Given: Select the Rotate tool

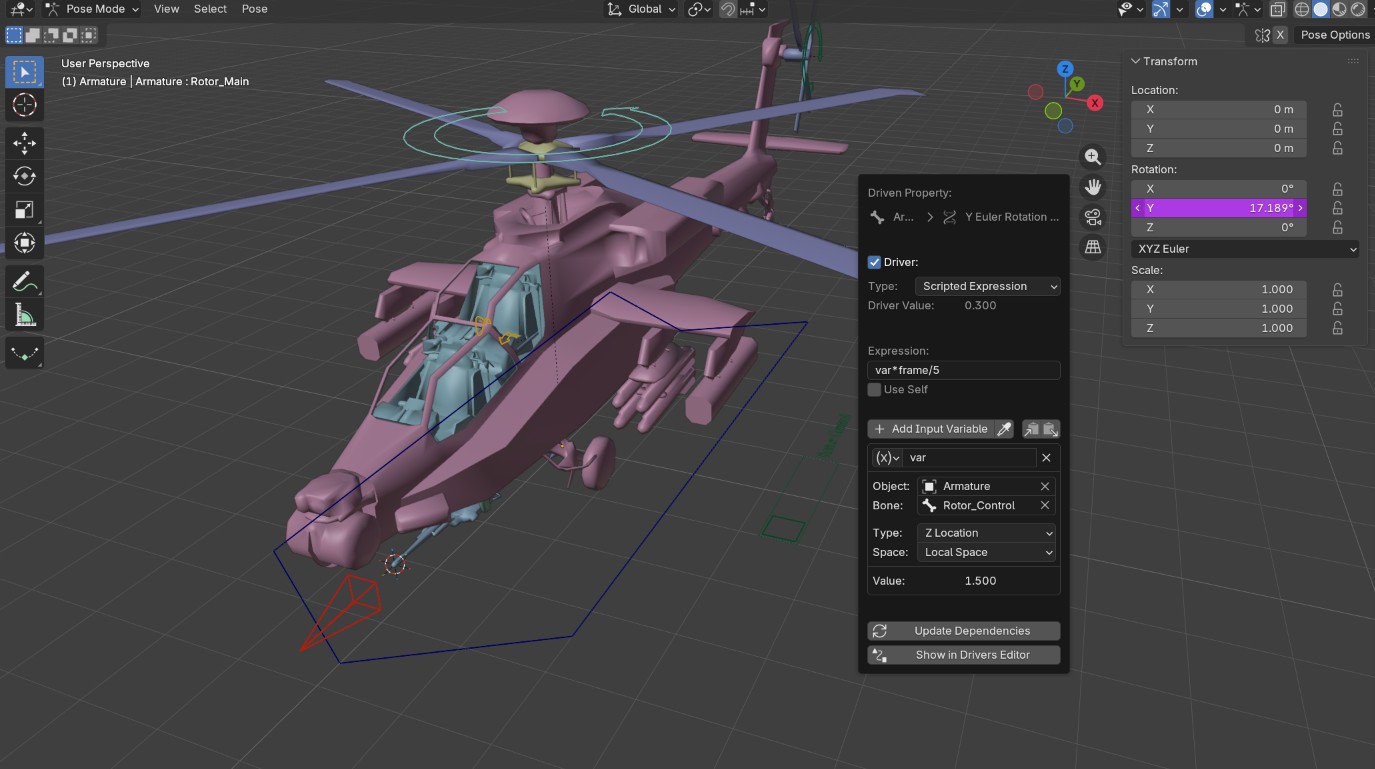Looking at the screenshot, I should pyautogui.click(x=24, y=176).
